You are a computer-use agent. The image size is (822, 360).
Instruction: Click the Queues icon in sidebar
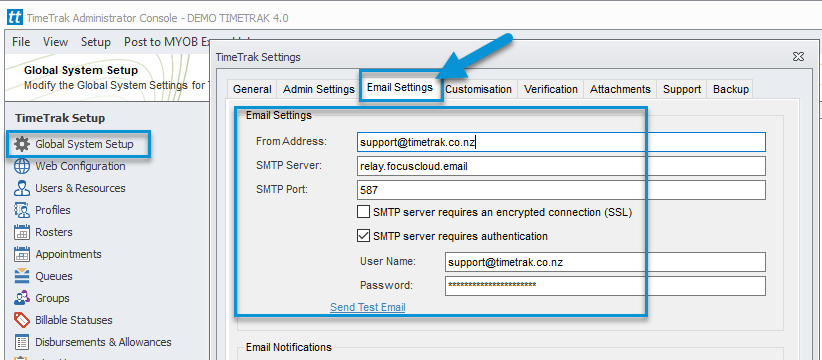(21, 276)
